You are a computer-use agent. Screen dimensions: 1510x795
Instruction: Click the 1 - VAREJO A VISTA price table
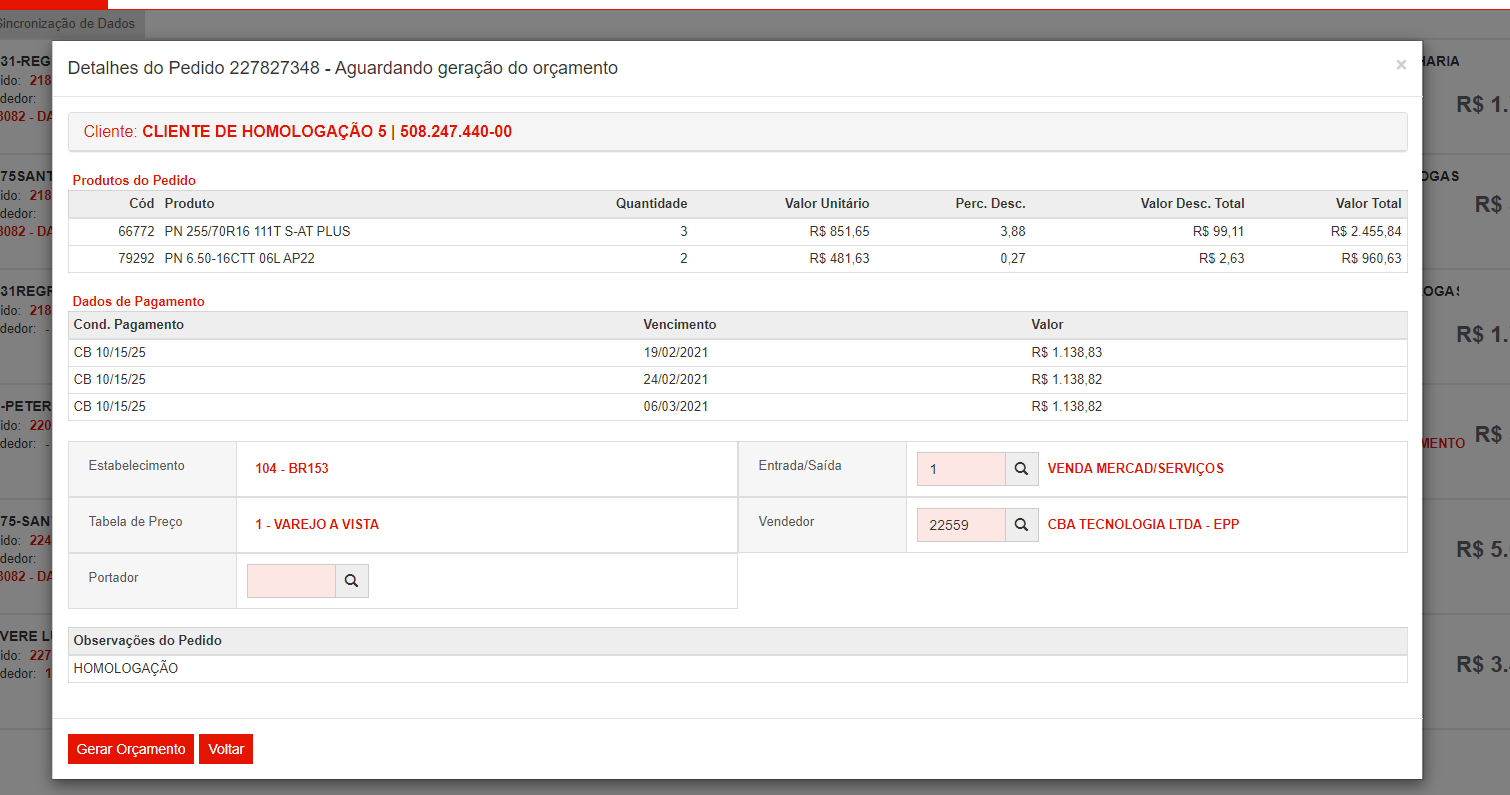point(317,525)
